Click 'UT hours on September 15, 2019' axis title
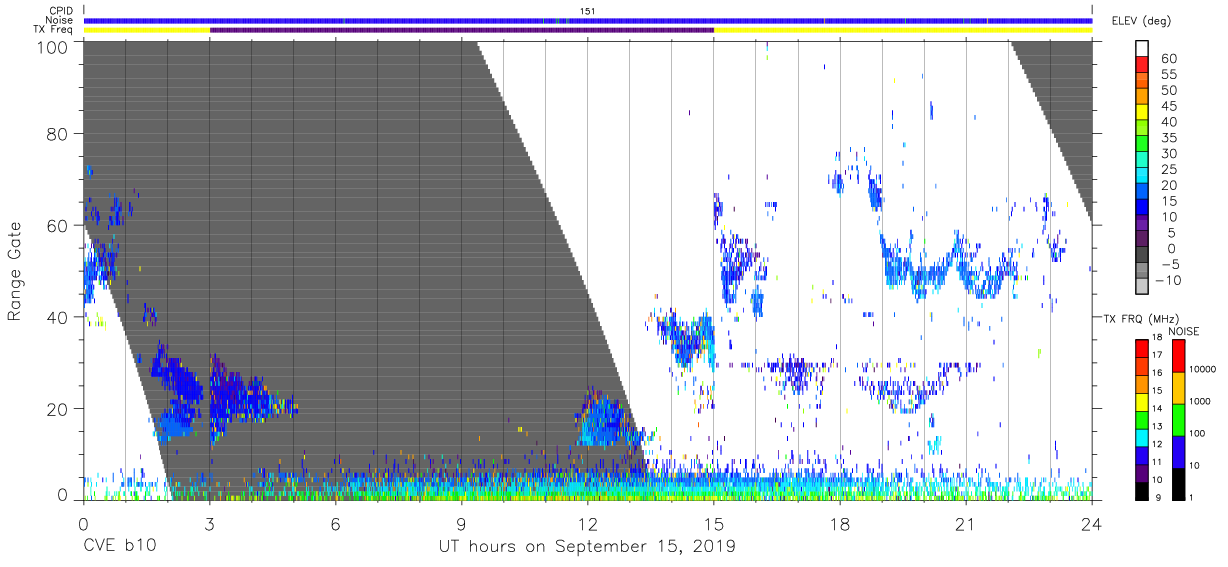Viewport: 1228px width, 567px height. [587, 547]
